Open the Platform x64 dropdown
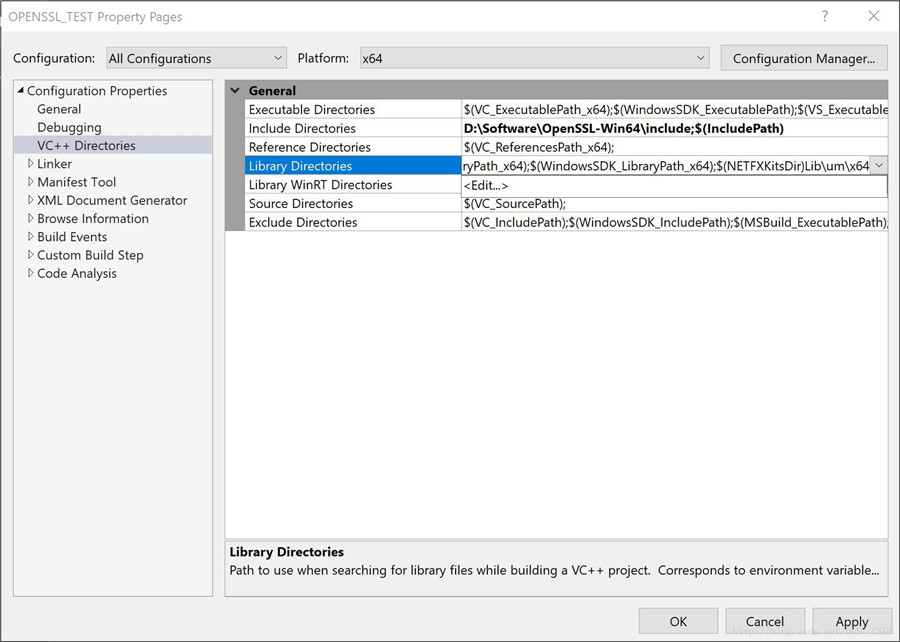 click(534, 58)
